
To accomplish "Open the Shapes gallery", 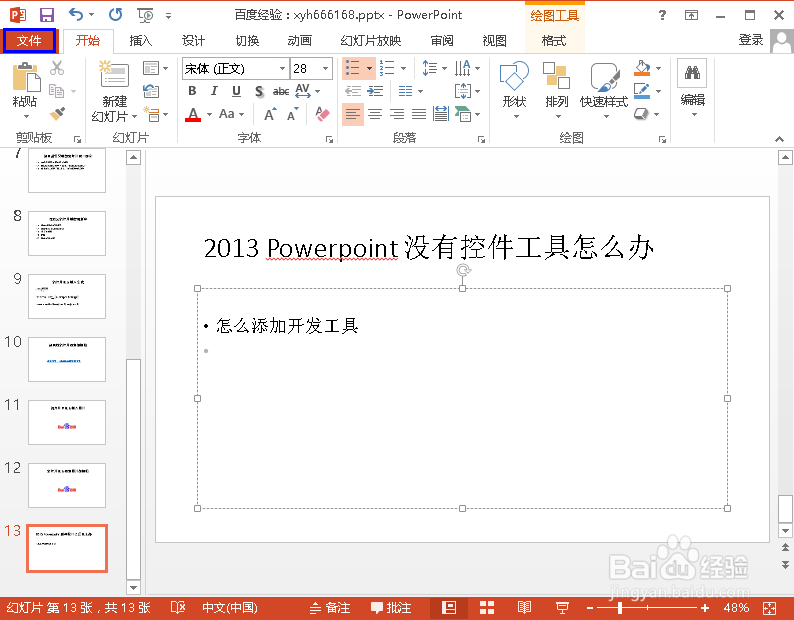I will click(x=514, y=90).
